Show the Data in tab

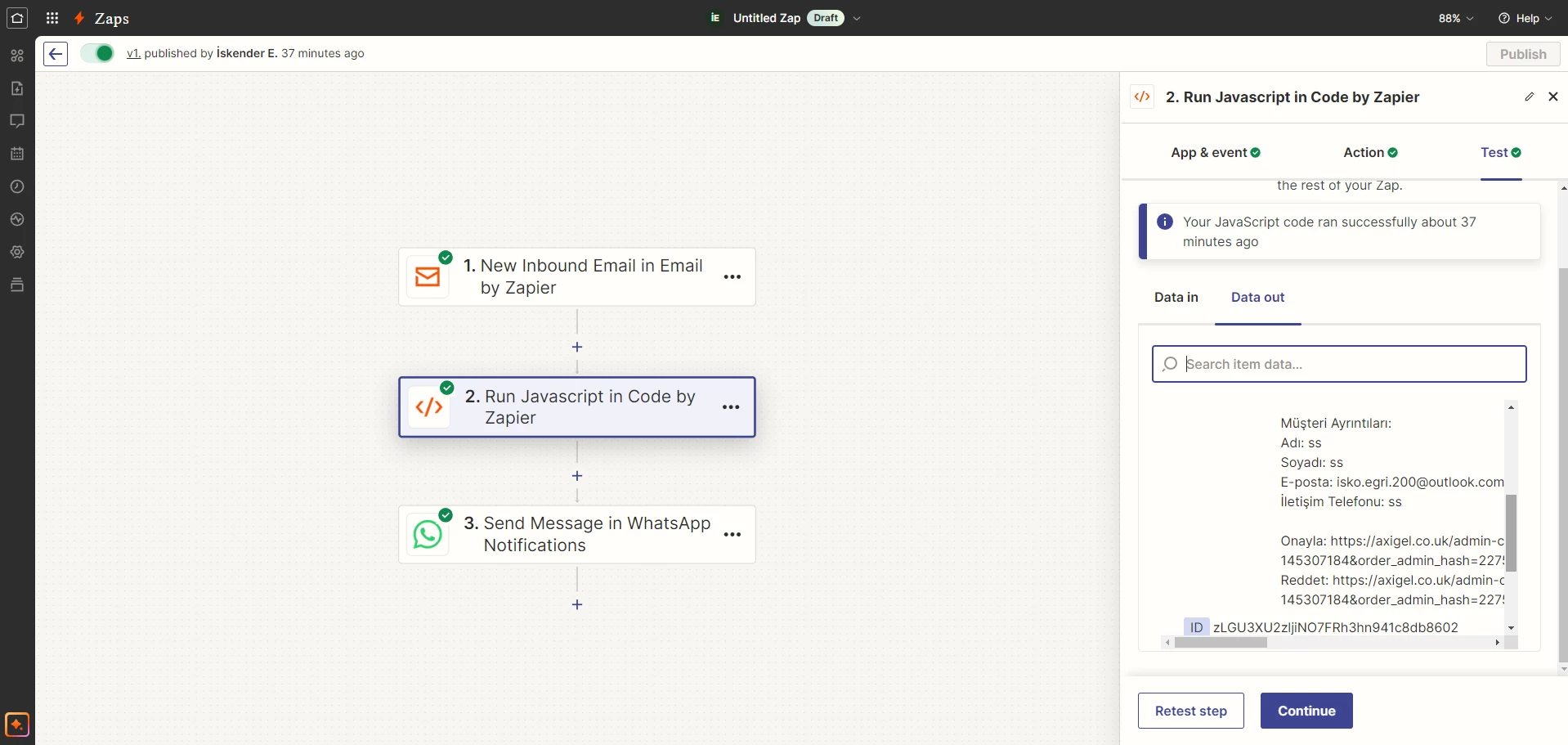(1176, 298)
